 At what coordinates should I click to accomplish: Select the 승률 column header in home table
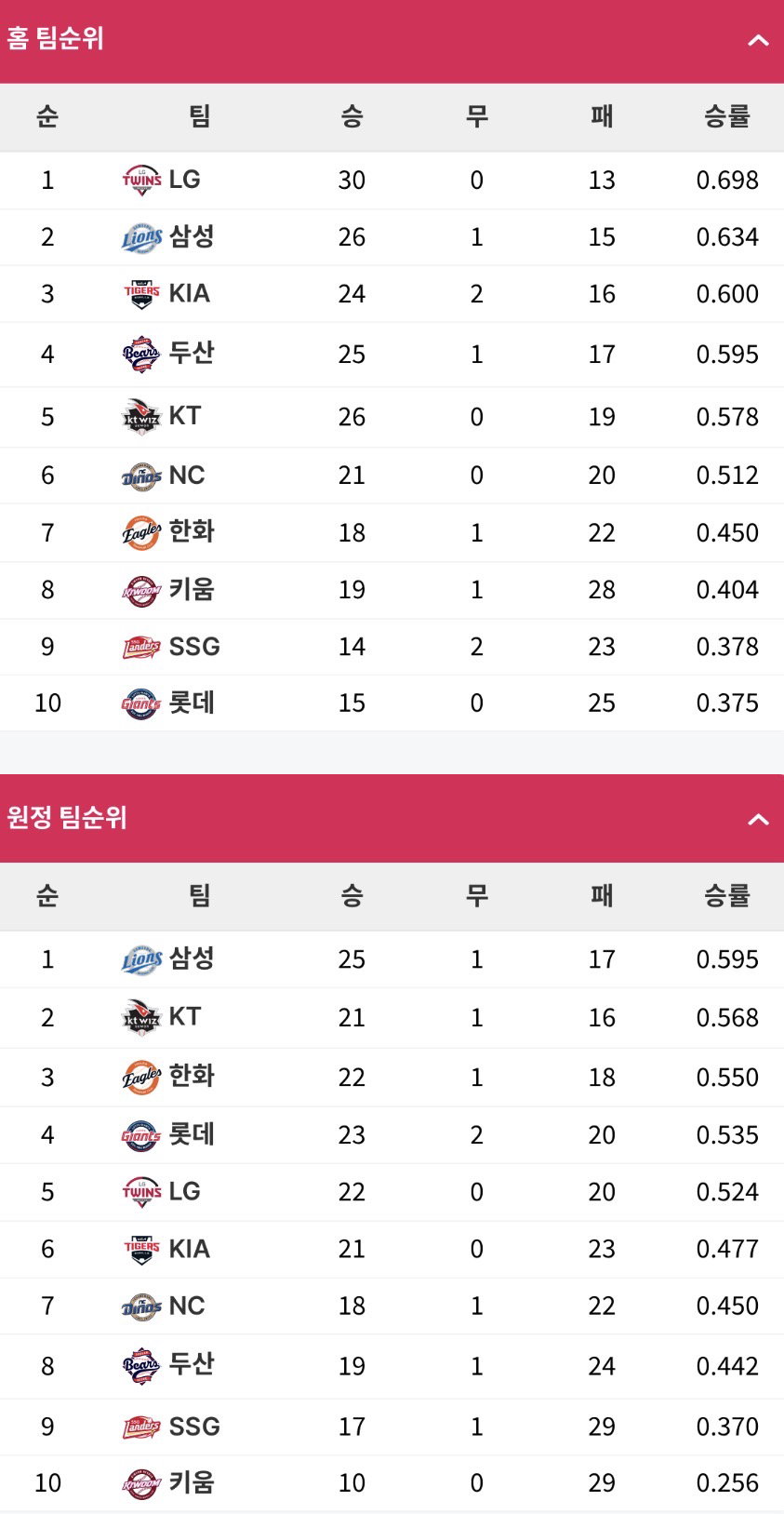727,116
